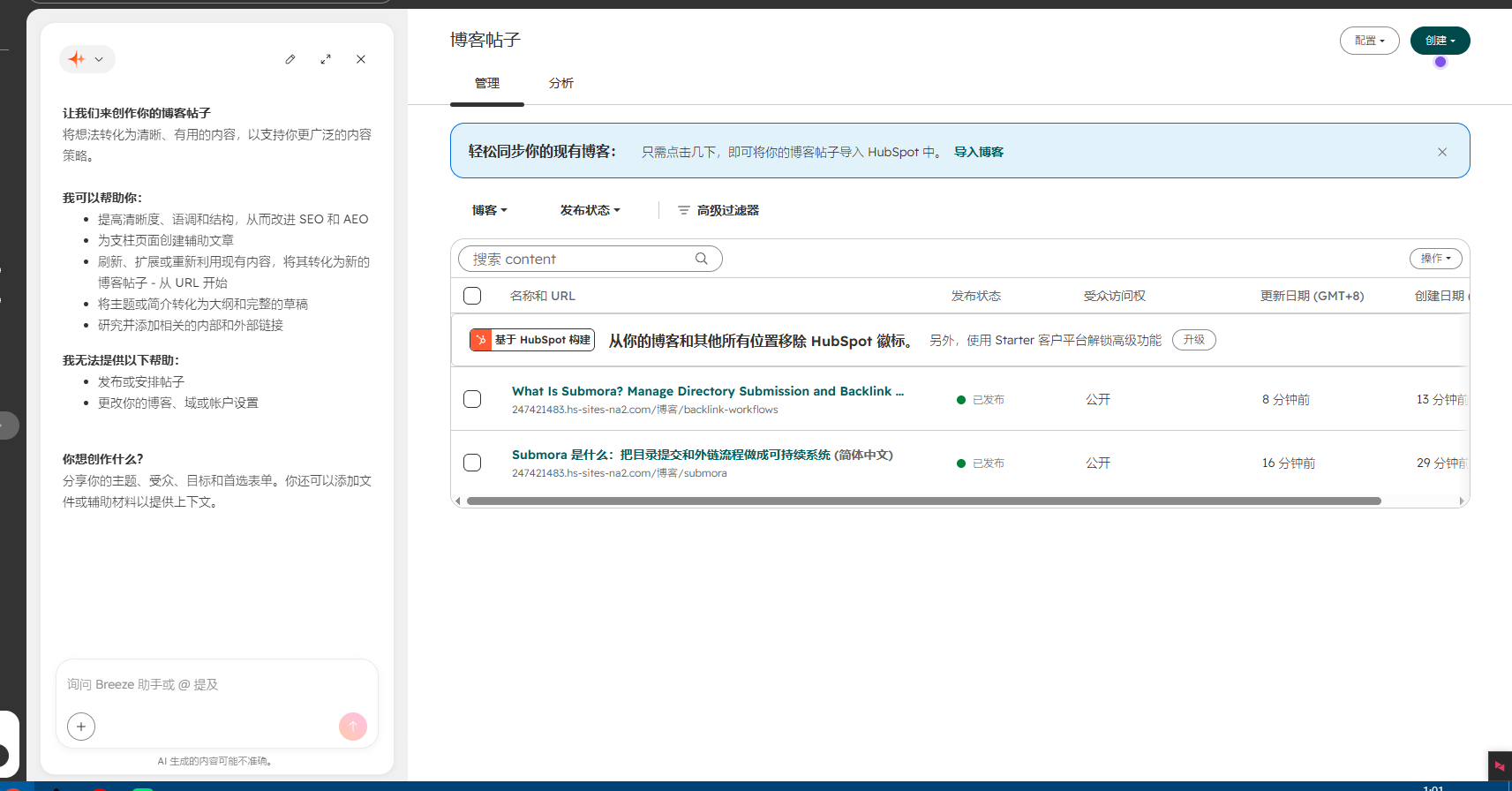Viewport: 1512px width, 791px height.
Task: Open the What Is Submora post
Action: point(708,391)
